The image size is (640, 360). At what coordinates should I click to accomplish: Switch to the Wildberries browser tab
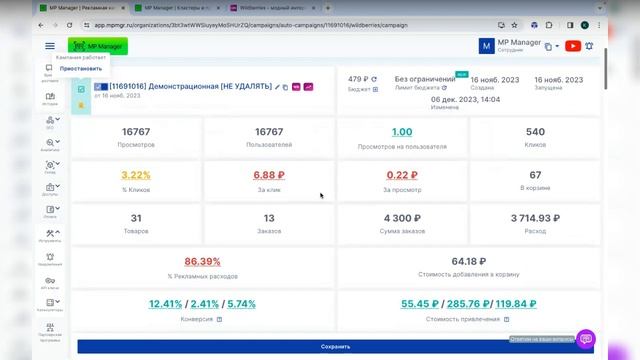[x=272, y=8]
